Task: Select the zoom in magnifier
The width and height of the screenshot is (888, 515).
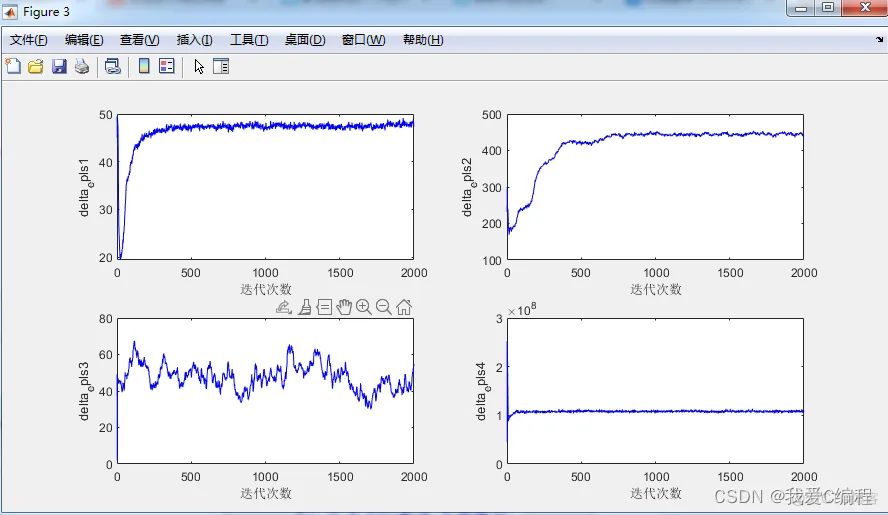Action: coord(364,307)
